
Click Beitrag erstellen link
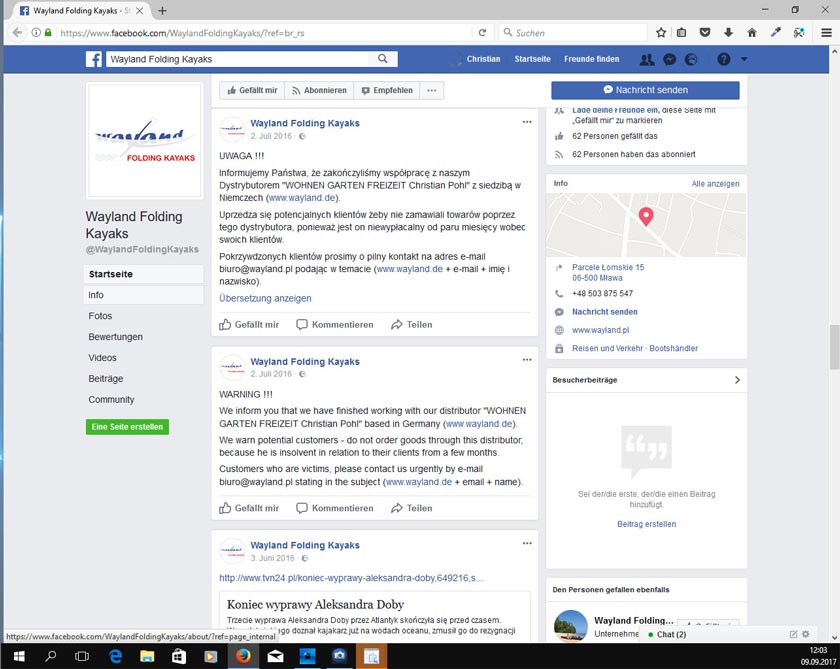[x=647, y=524]
